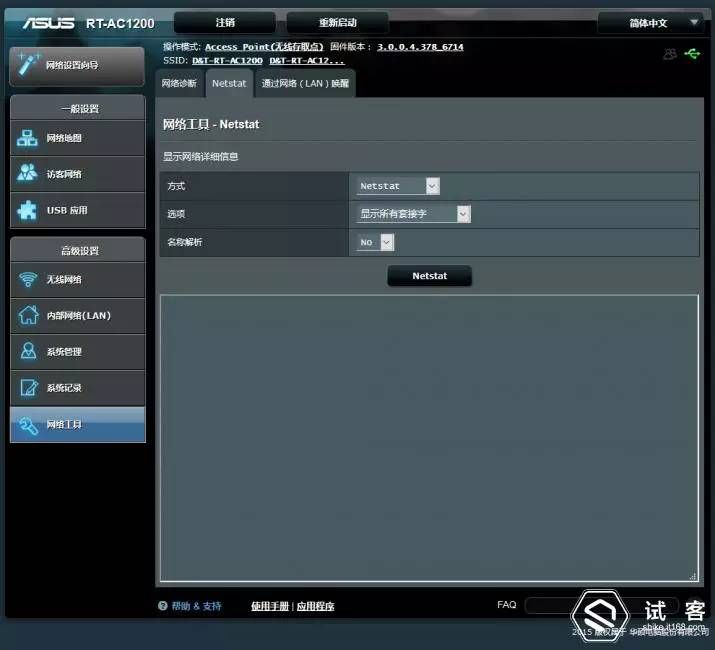This screenshot has width=715, height=650.
Task: Click the network tools wrench icon
Action: pos(28,425)
